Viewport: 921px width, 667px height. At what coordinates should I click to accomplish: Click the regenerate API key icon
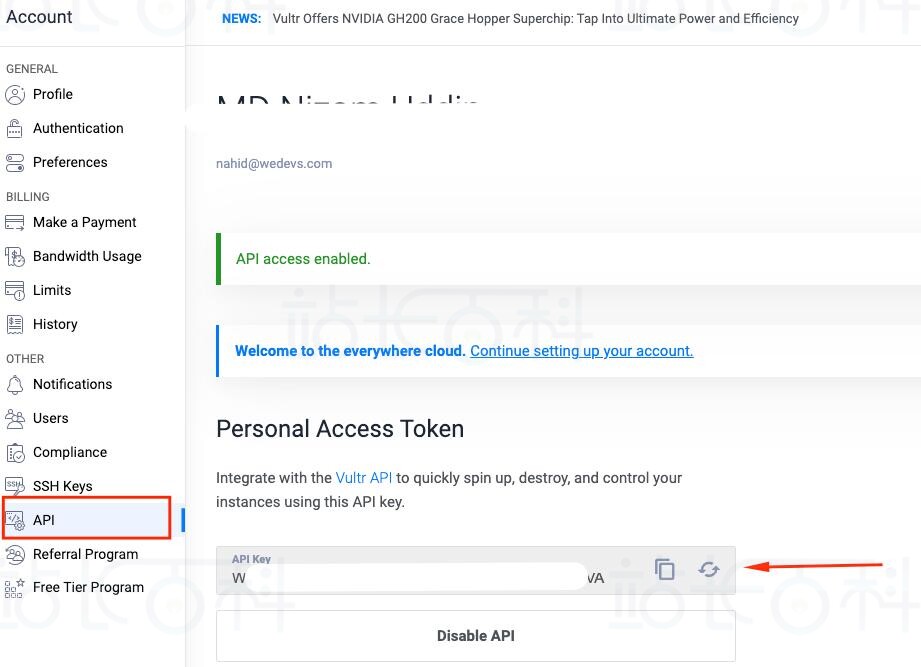coord(709,569)
